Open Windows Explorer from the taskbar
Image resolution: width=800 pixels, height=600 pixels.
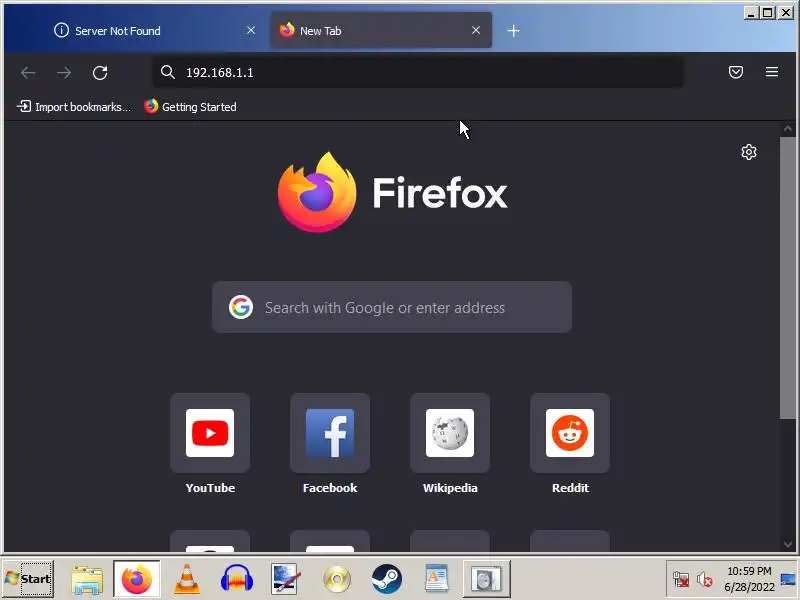pyautogui.click(x=87, y=580)
